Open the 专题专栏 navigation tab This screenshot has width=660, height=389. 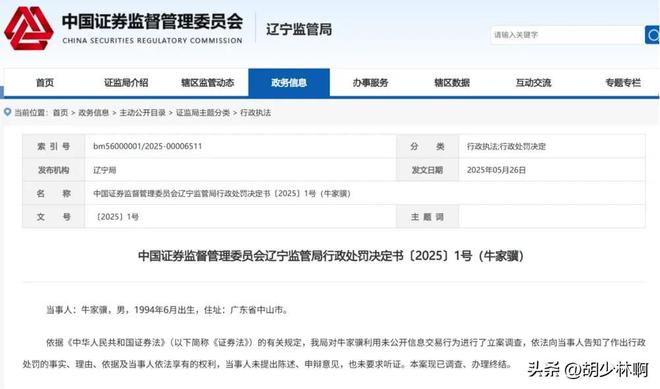(x=623, y=83)
